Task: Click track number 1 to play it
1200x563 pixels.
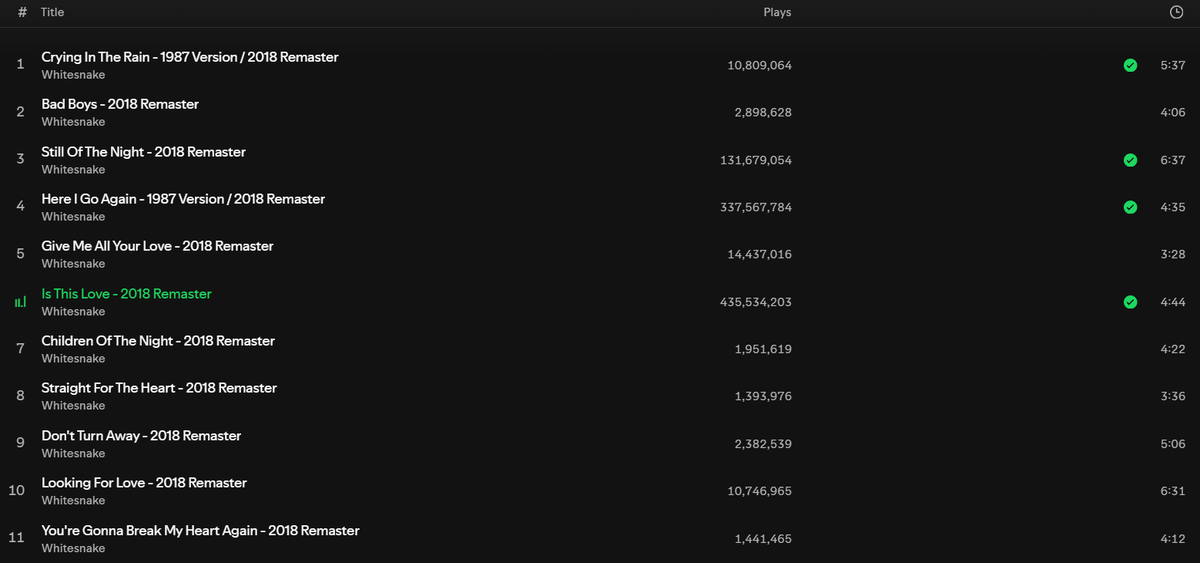Action: click(20, 65)
